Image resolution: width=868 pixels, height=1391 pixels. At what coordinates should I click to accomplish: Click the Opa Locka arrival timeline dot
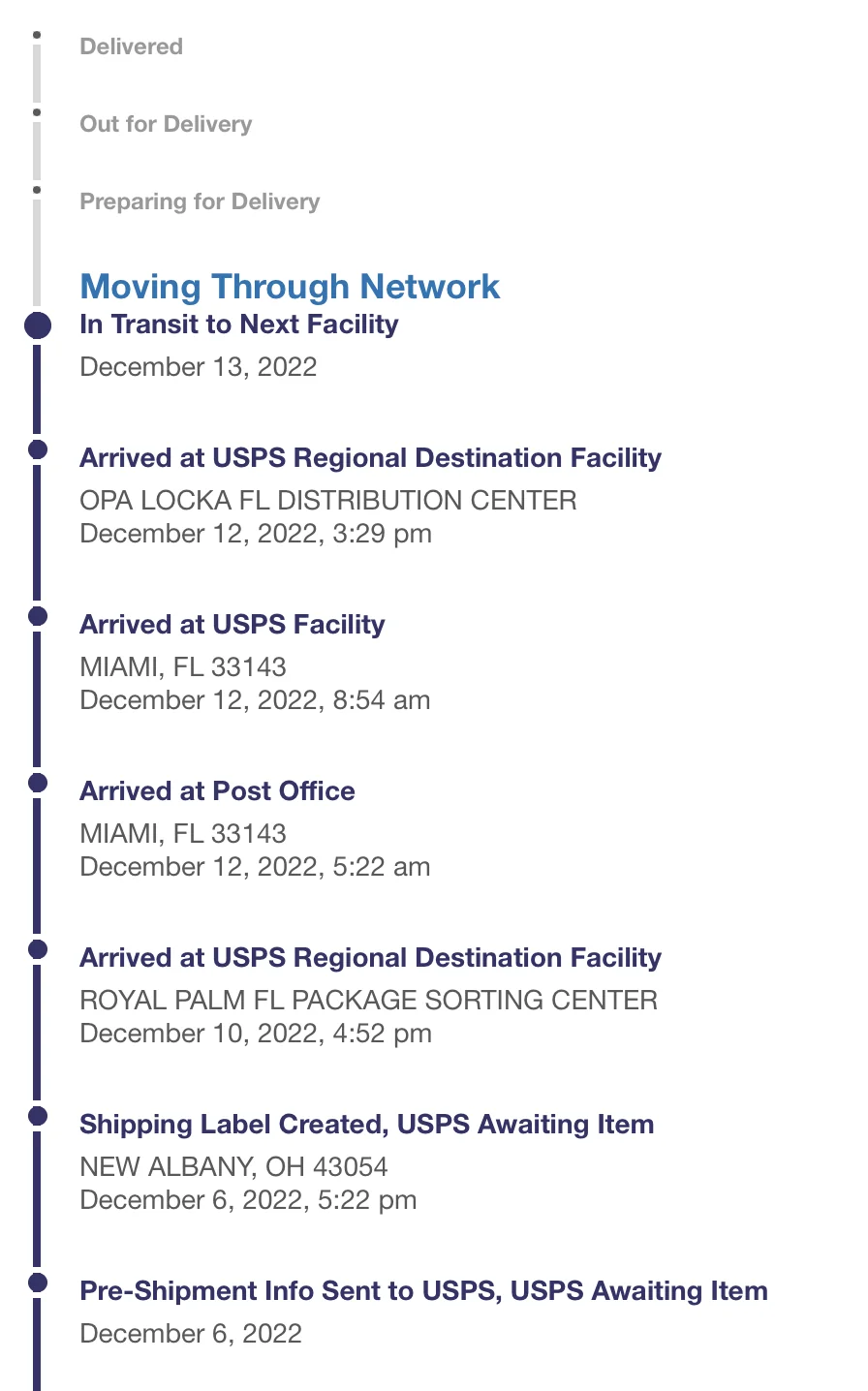(x=38, y=449)
